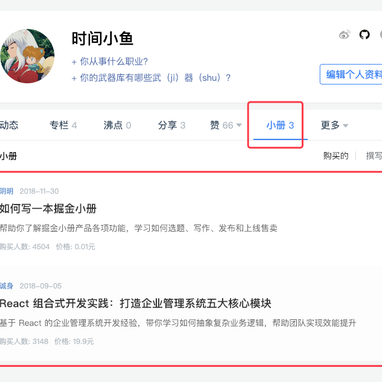
Task: Click 购买人数: 4504 text
Action: pyautogui.click(x=25, y=247)
